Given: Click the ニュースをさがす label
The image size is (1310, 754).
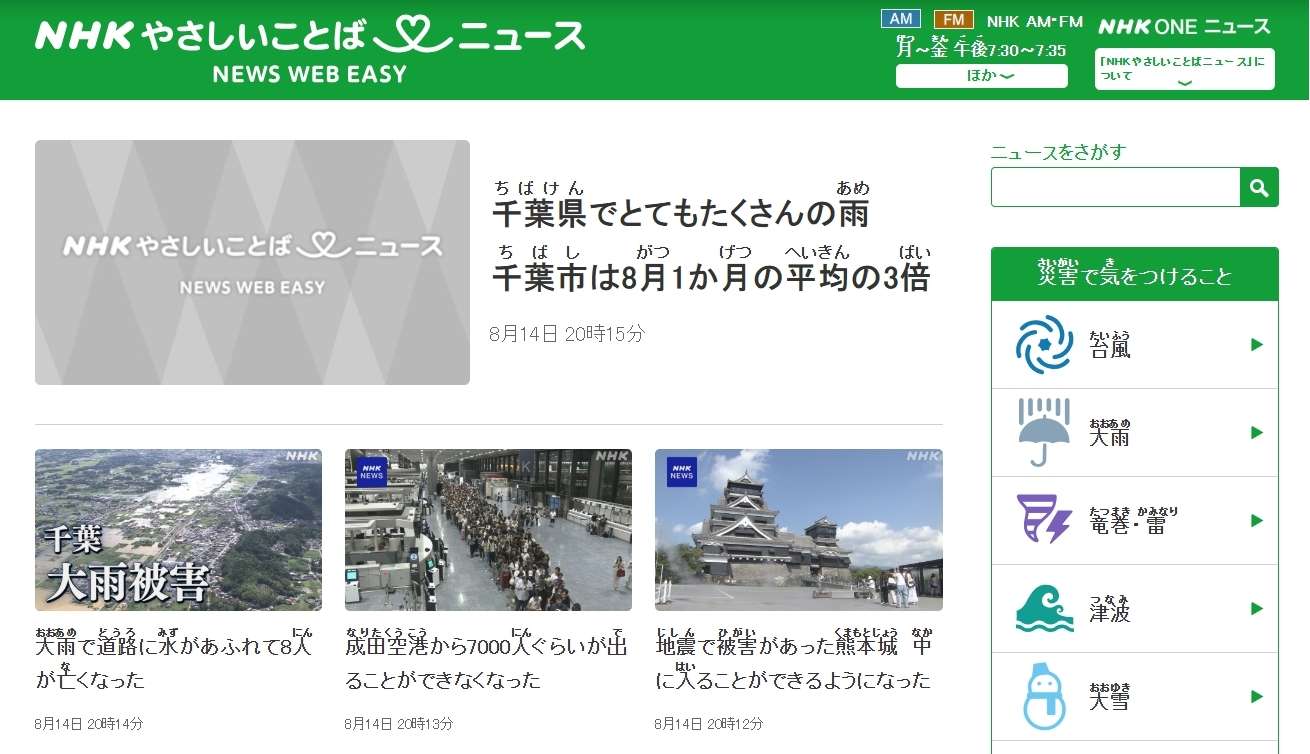Looking at the screenshot, I should pyautogui.click(x=1058, y=152).
